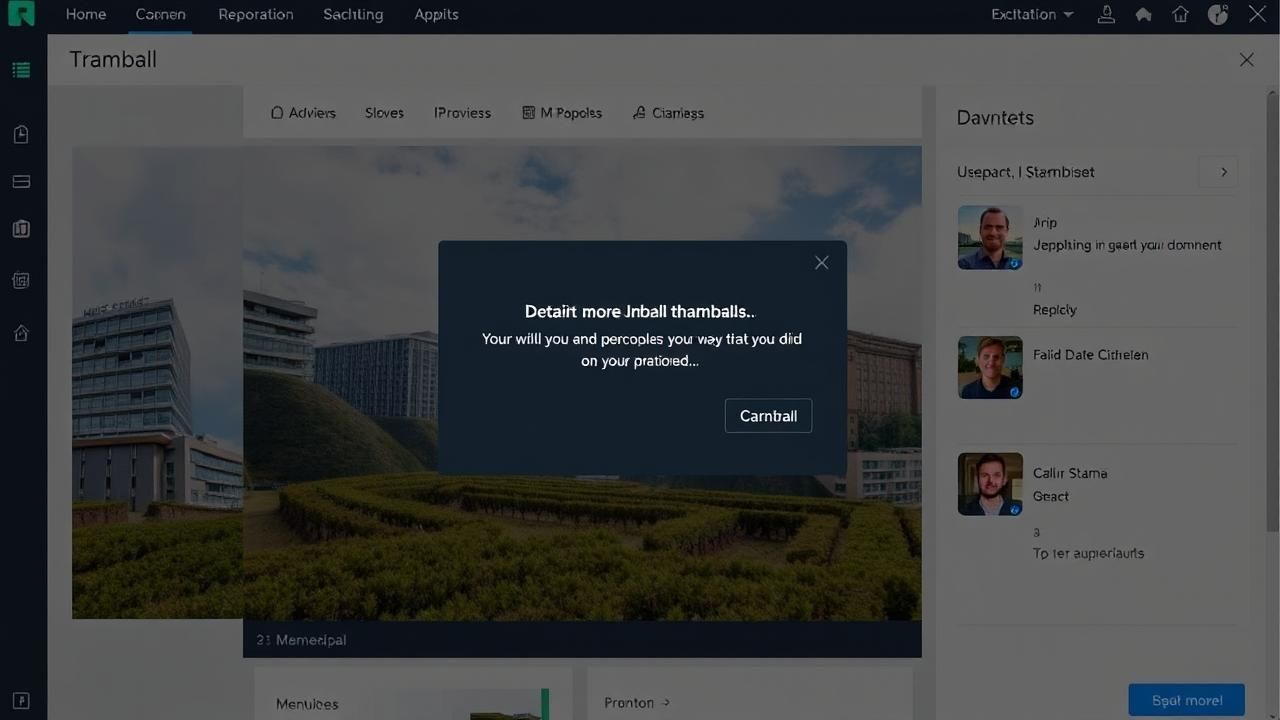The image size is (1280, 720).
Task: Open the Reporation menu
Action: [256, 15]
